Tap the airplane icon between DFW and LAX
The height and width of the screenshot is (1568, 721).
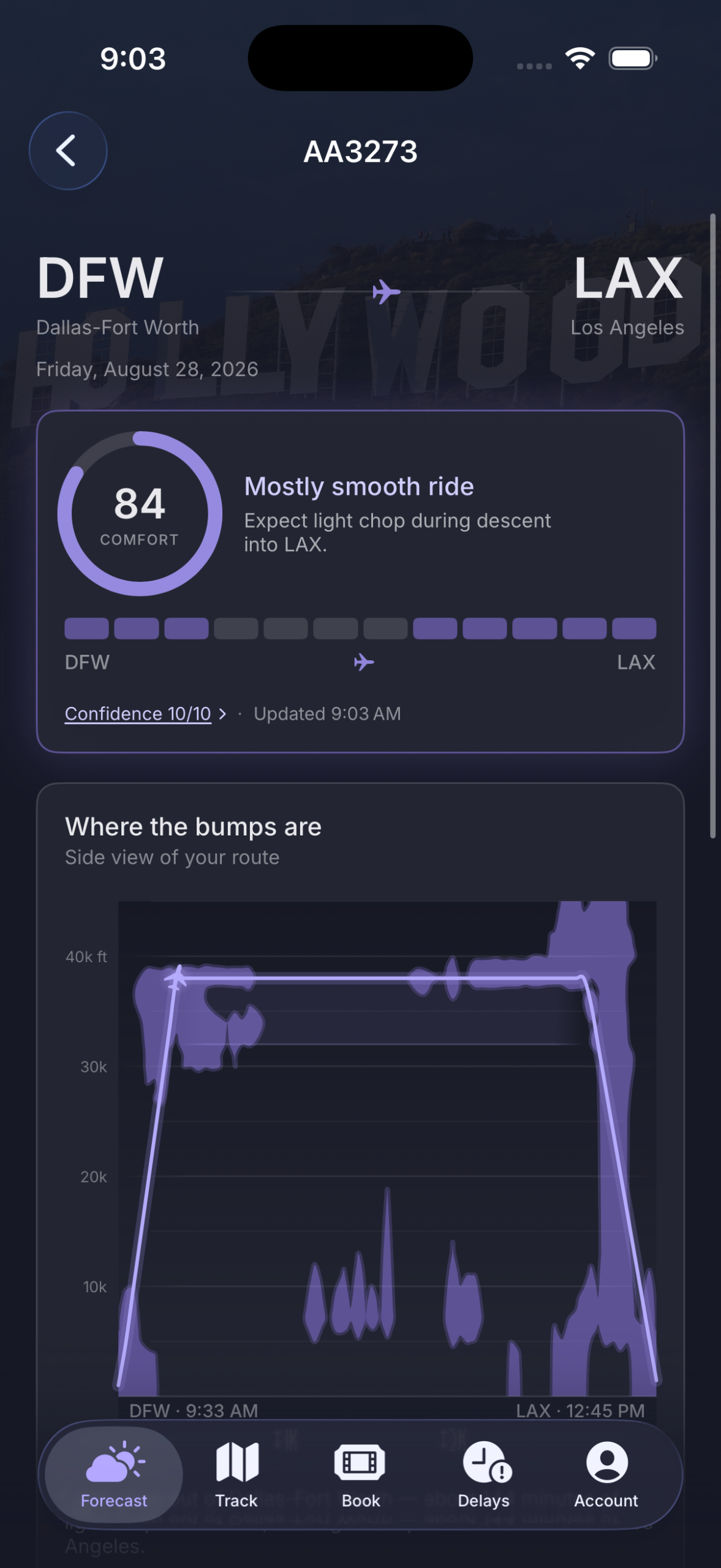[386, 292]
